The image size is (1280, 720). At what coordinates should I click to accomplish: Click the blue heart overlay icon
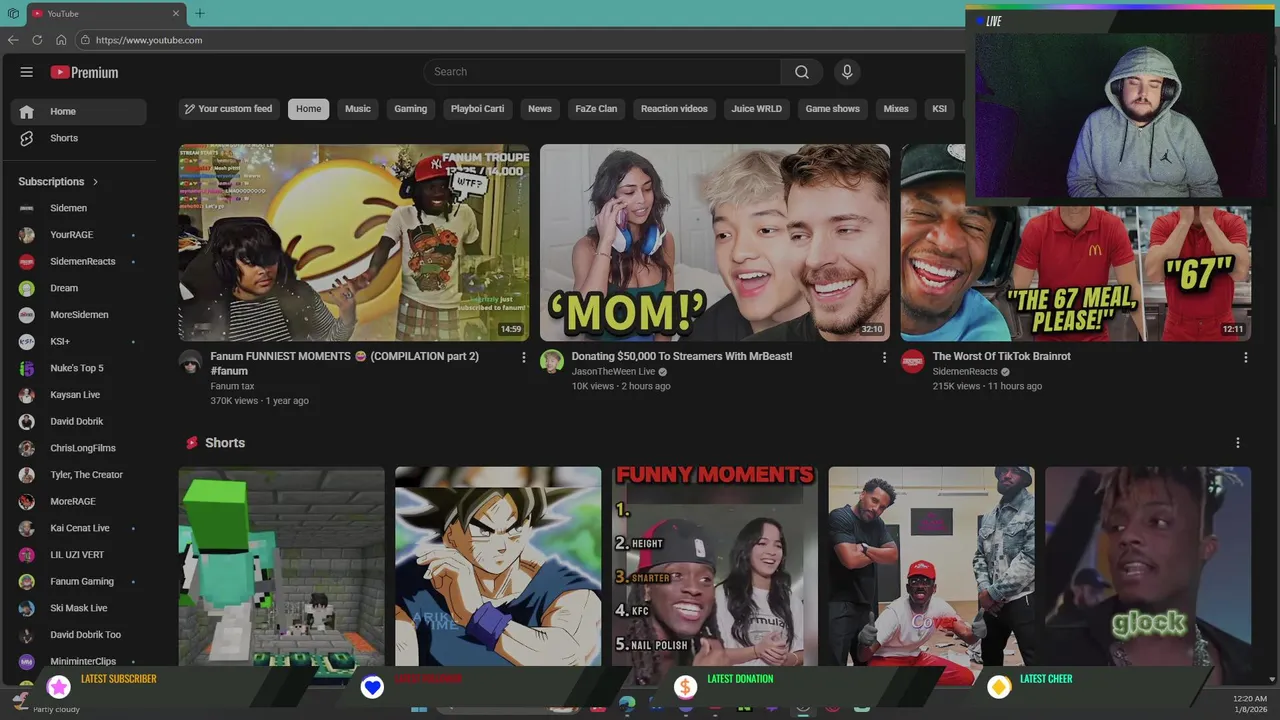372,686
